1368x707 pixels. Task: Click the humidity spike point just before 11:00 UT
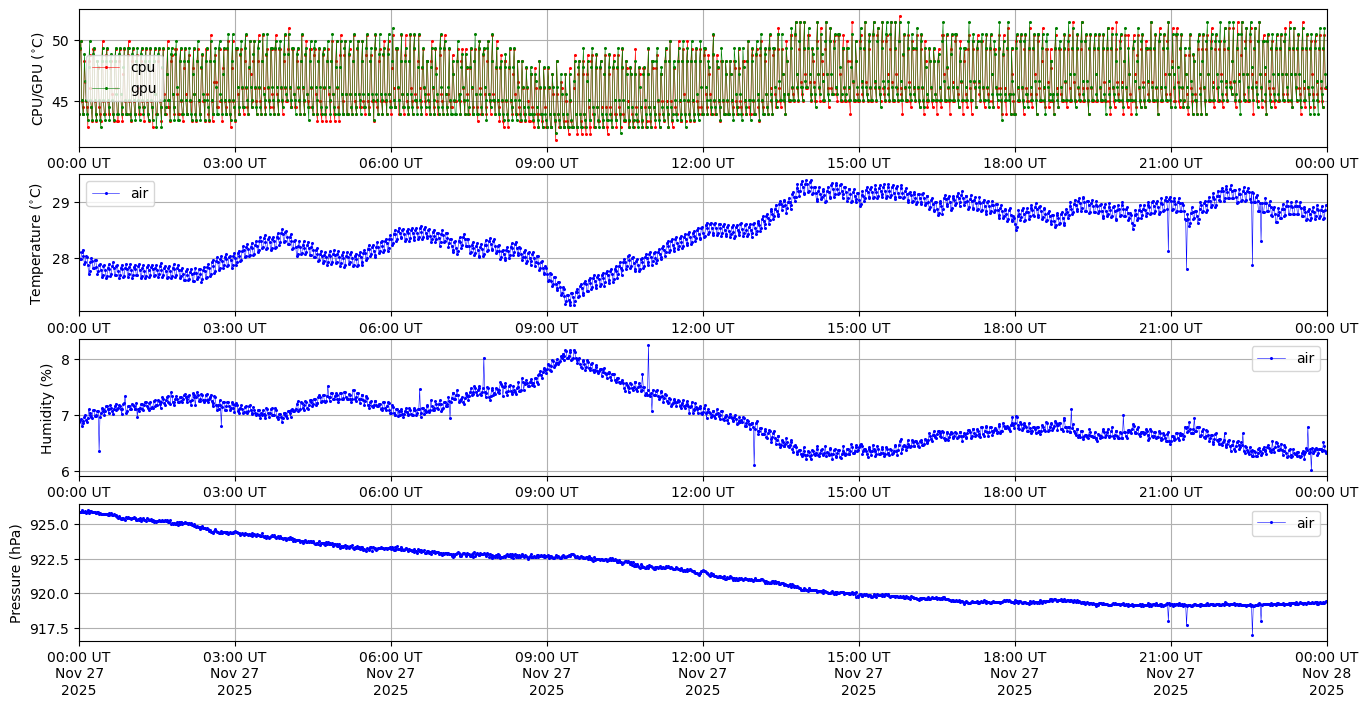[x=648, y=345]
